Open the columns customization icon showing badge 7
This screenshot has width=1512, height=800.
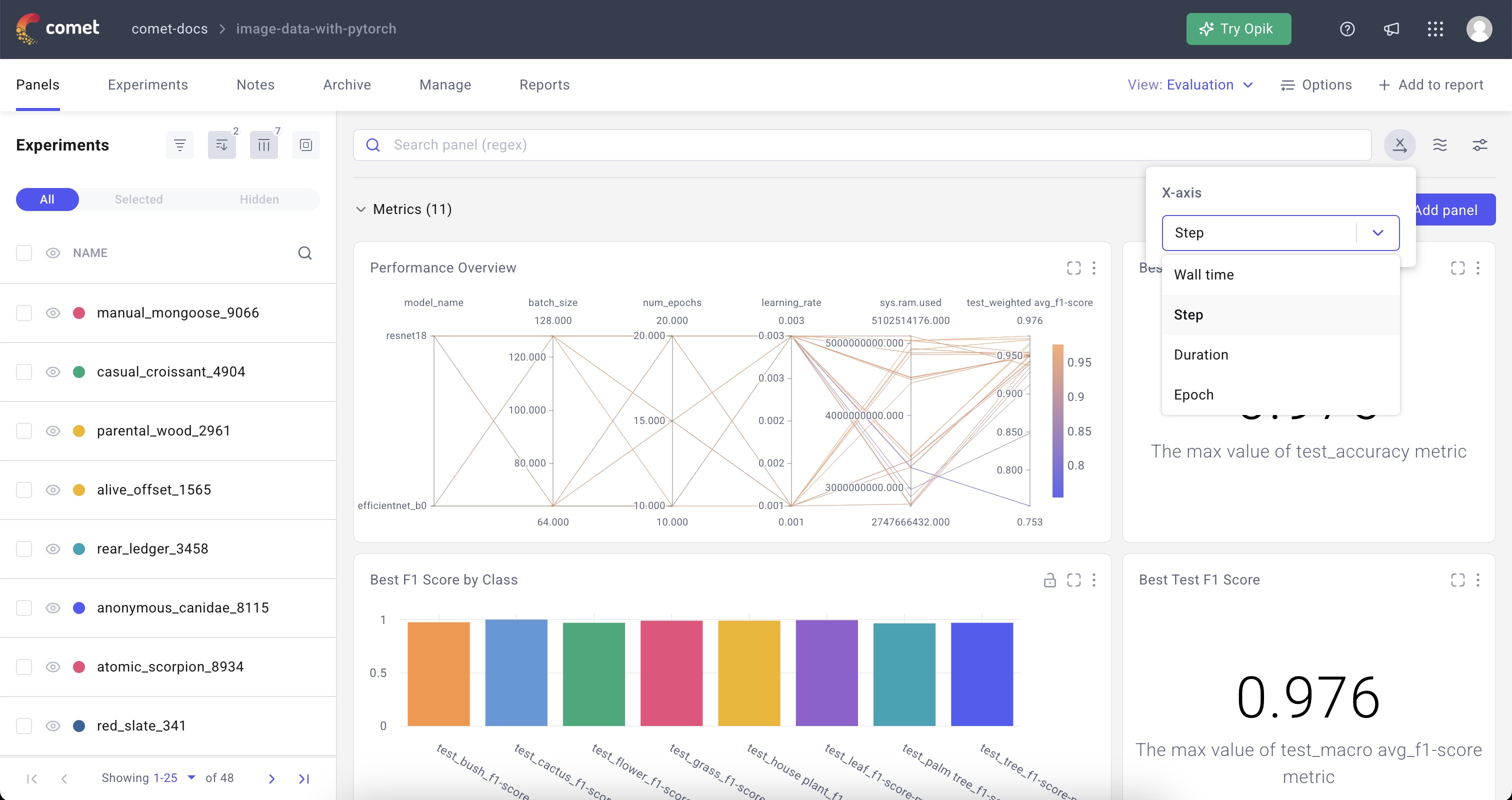click(x=263, y=144)
